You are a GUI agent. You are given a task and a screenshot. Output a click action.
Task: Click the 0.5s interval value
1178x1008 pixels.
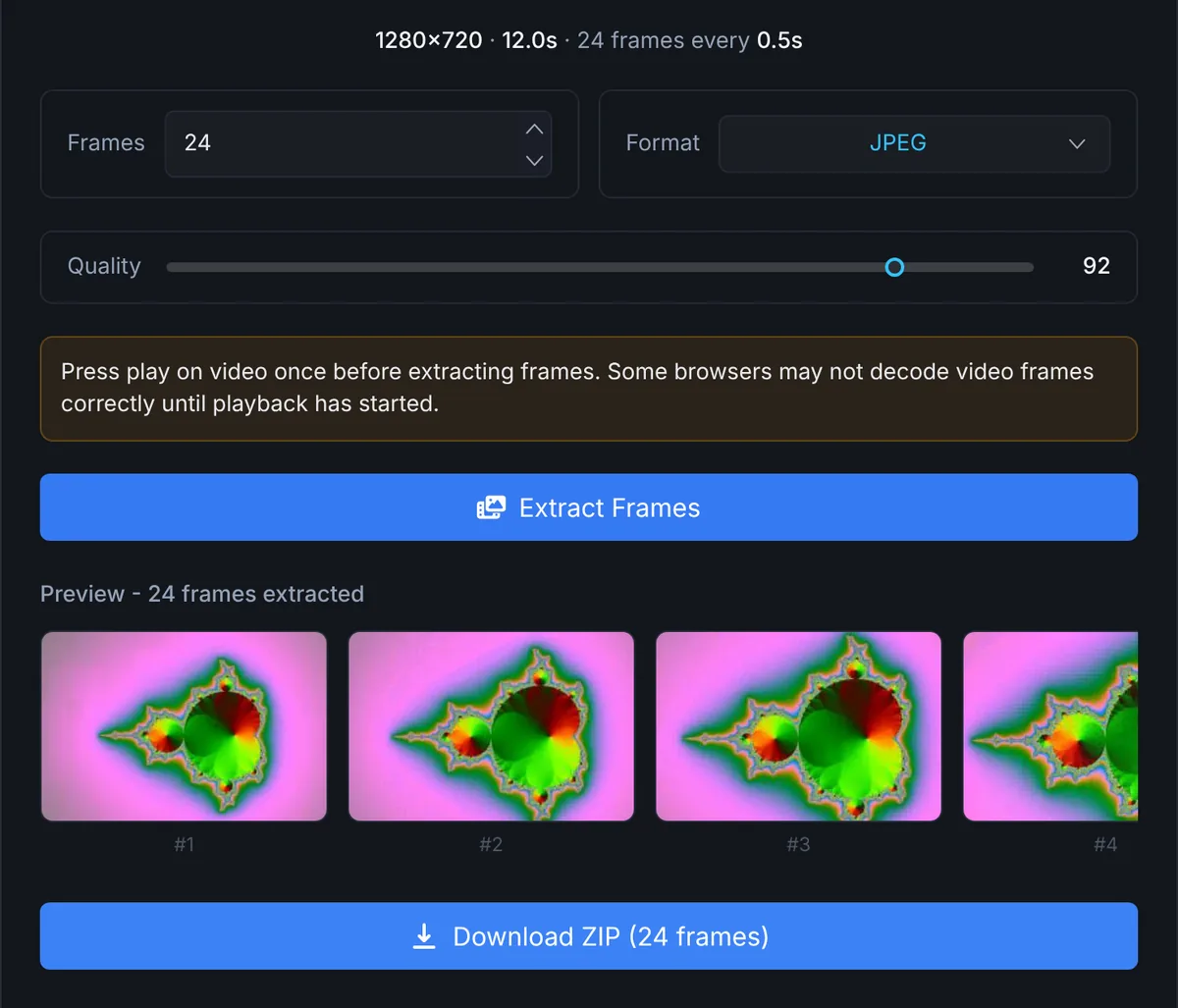click(x=779, y=40)
